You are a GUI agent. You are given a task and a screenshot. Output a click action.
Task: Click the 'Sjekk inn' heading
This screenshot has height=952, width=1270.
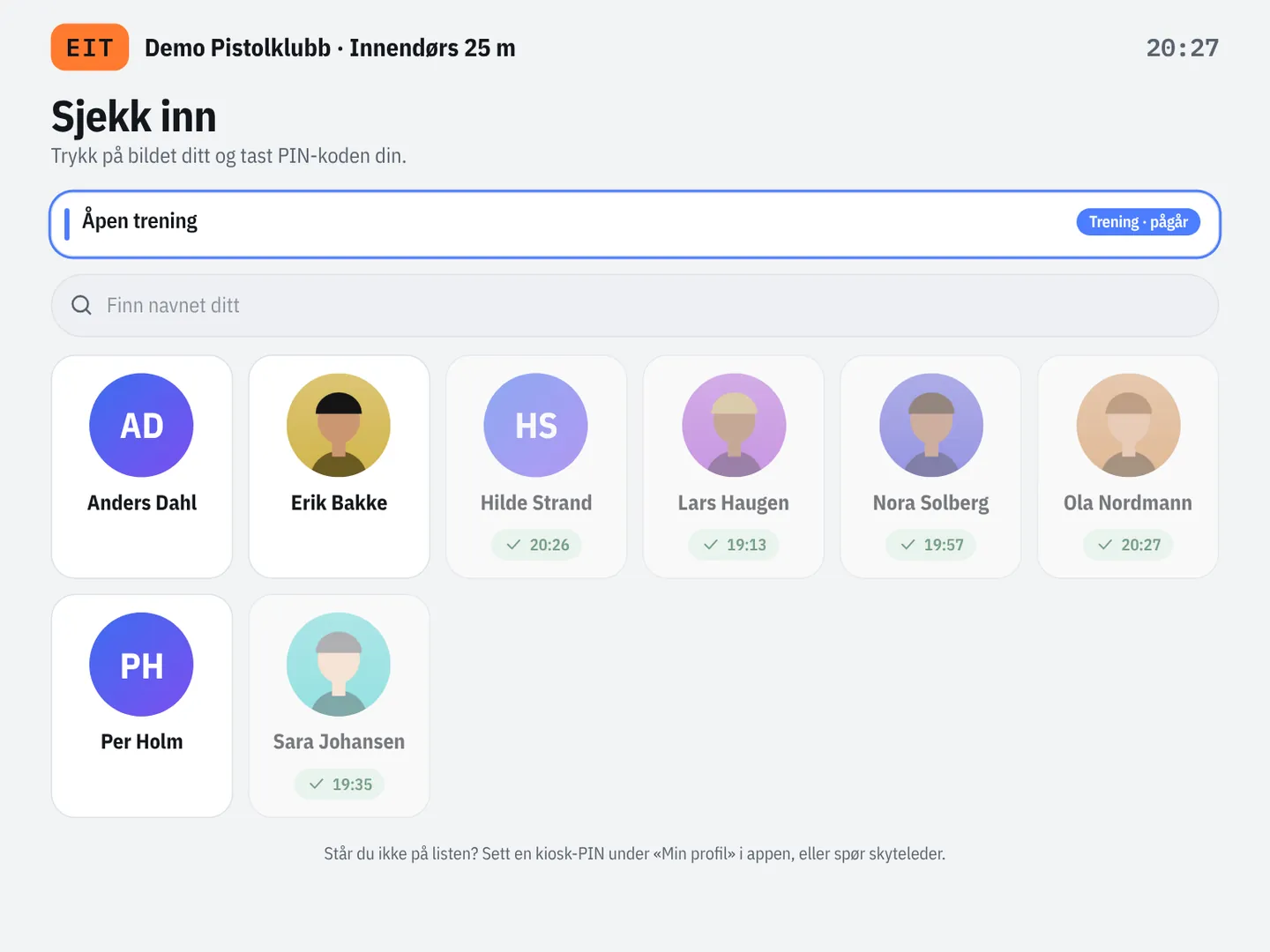[x=134, y=116]
